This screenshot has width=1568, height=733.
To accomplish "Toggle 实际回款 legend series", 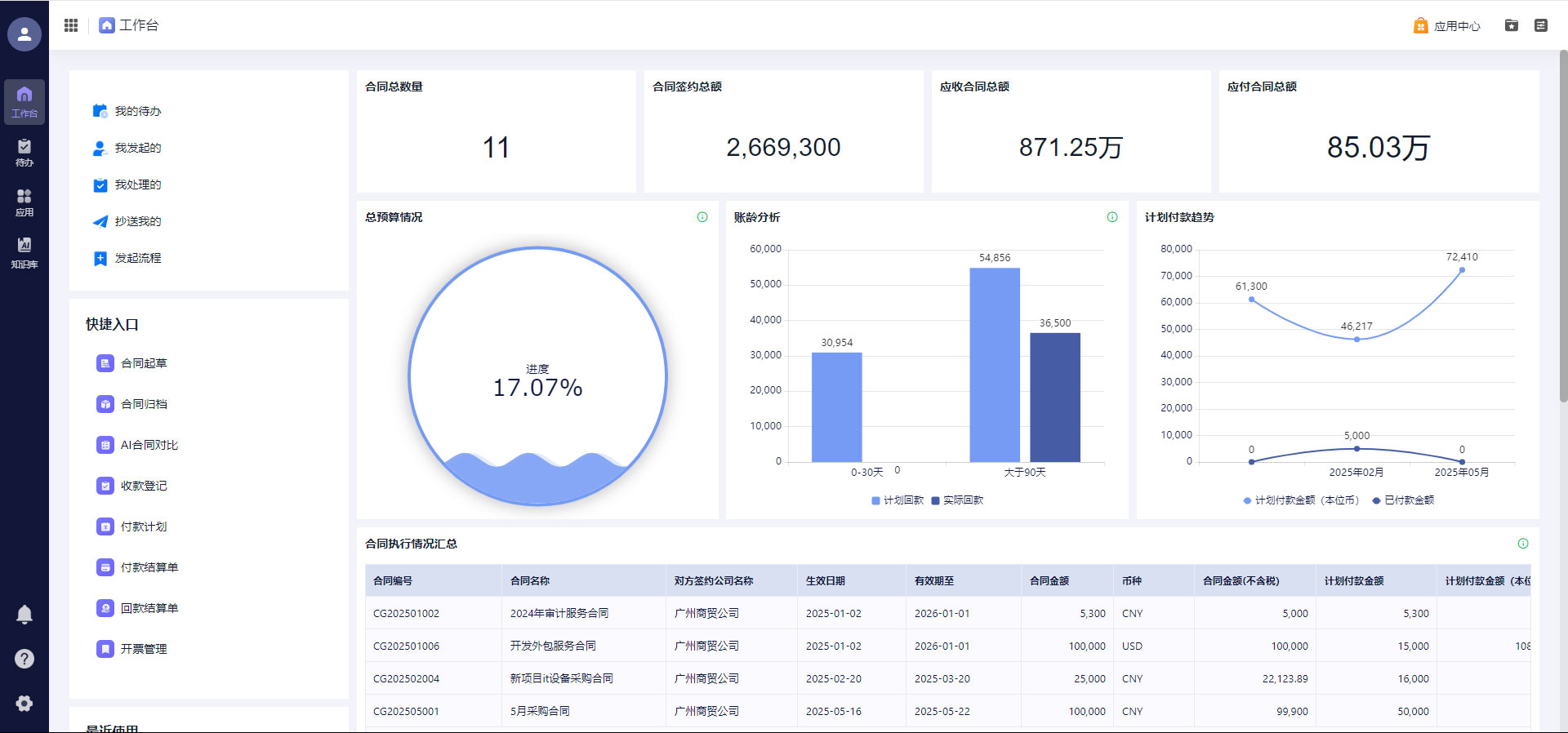I will pos(957,500).
